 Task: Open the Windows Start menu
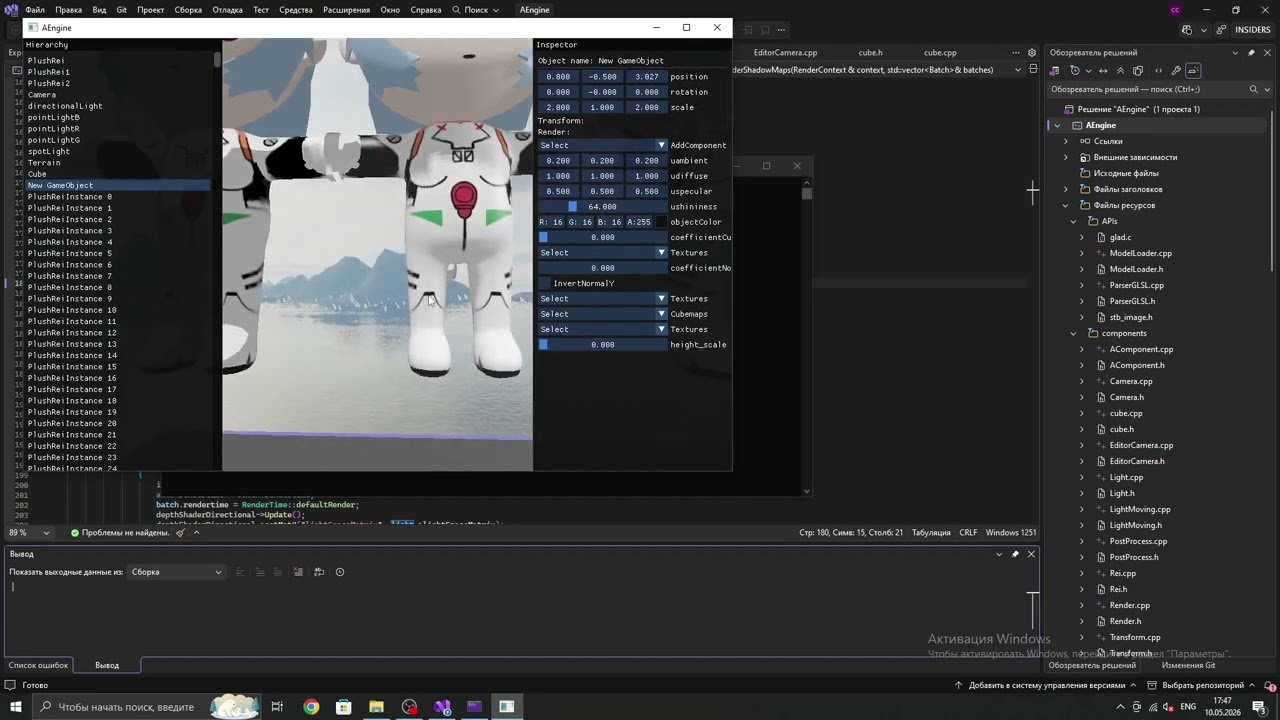(x=15, y=707)
